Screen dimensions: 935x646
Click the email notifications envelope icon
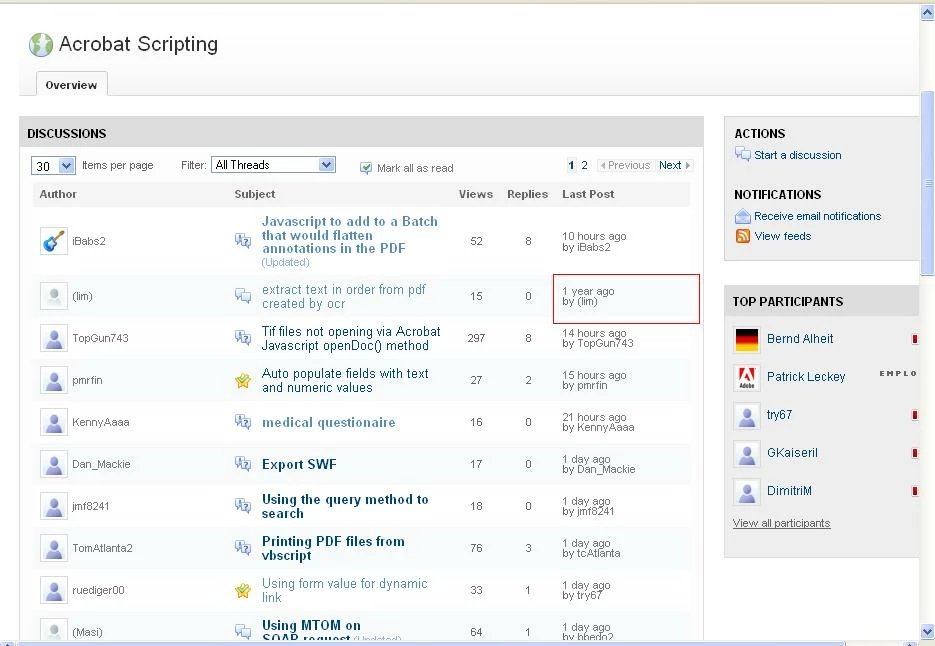click(x=742, y=216)
